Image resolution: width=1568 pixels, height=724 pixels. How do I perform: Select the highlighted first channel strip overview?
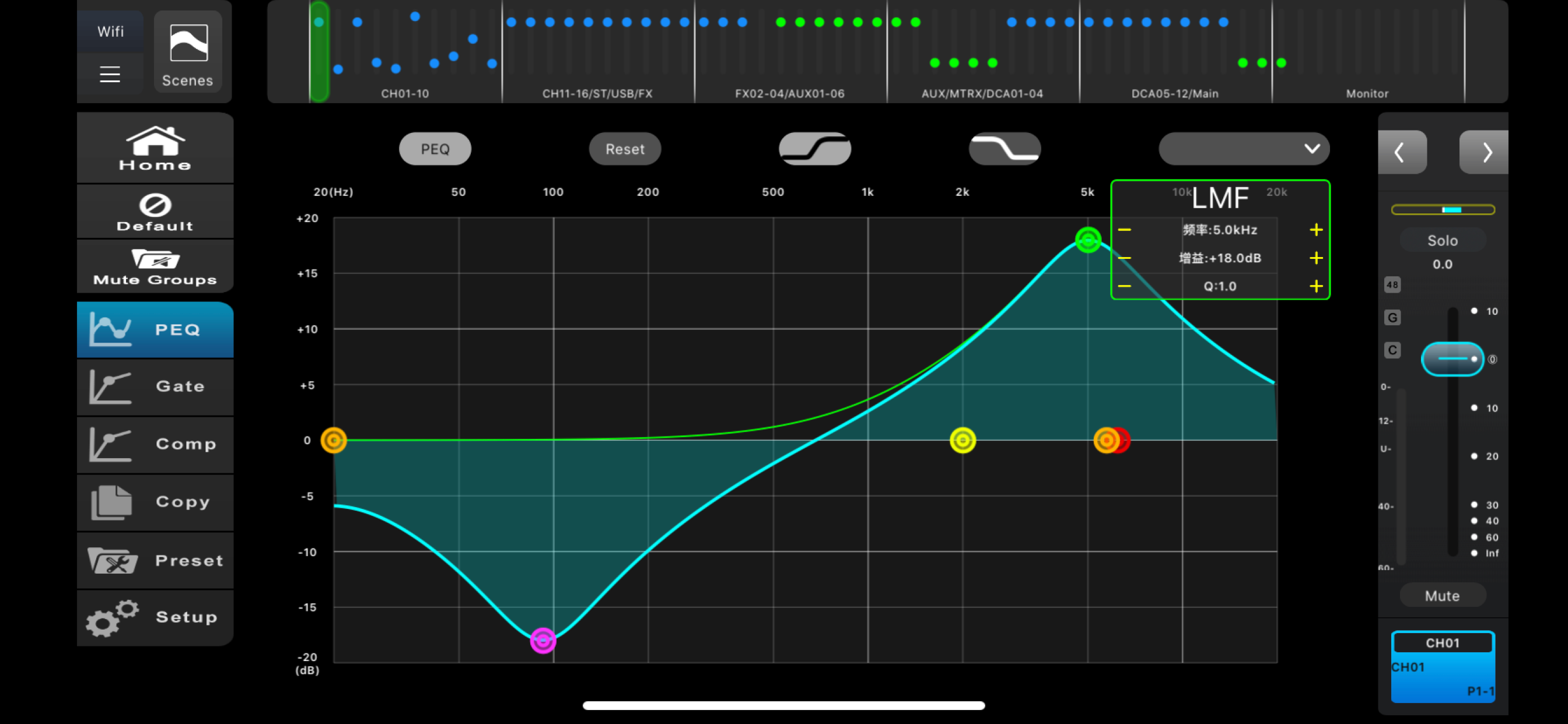(x=319, y=52)
